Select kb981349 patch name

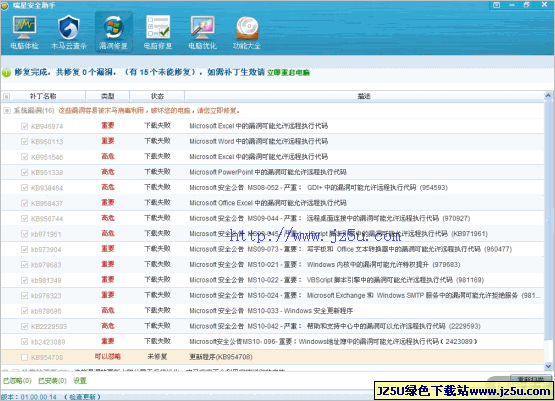[46, 280]
